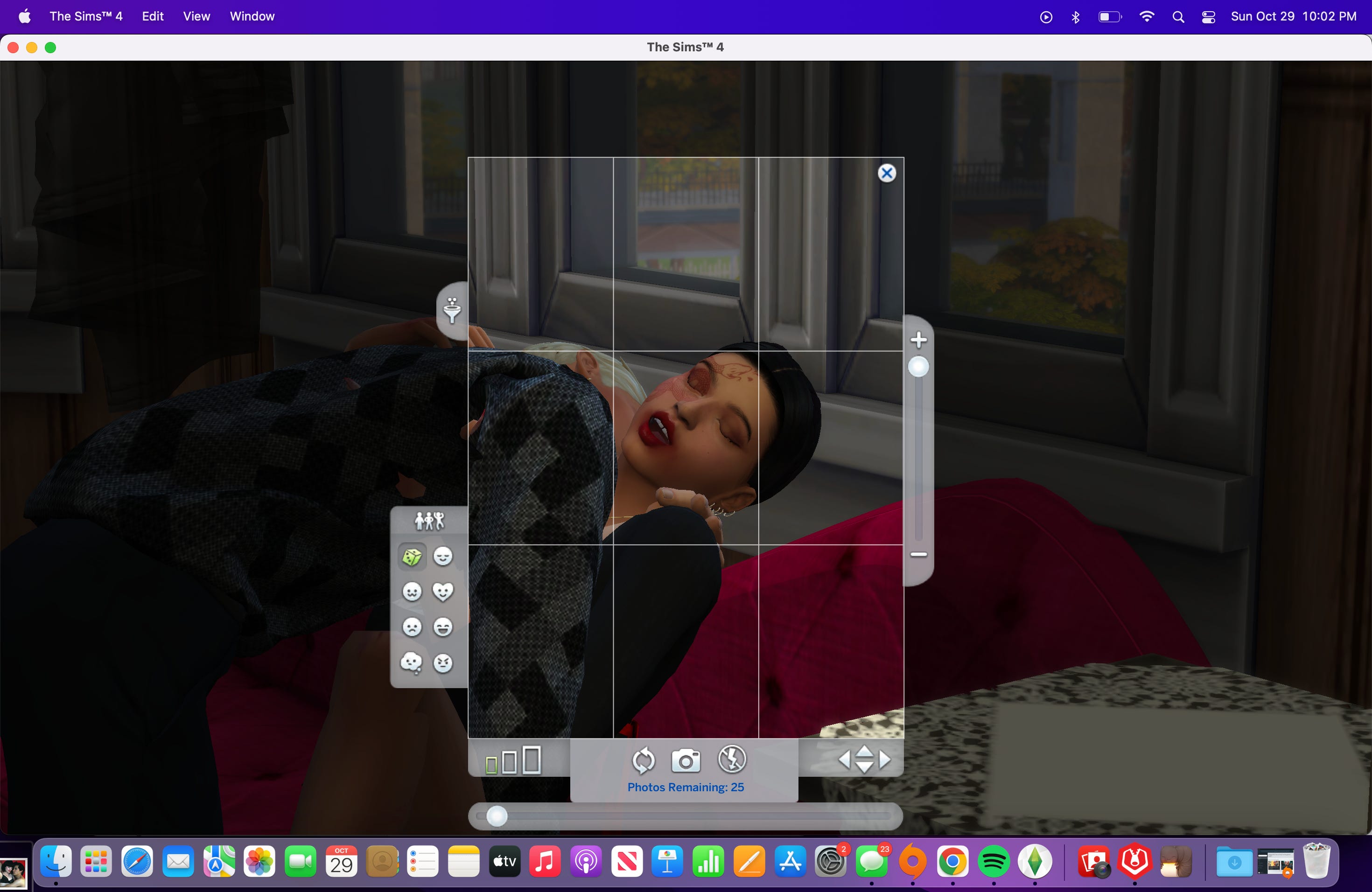Open Spotlight search in menu bar
Image resolution: width=1372 pixels, height=892 pixels.
1178,17
